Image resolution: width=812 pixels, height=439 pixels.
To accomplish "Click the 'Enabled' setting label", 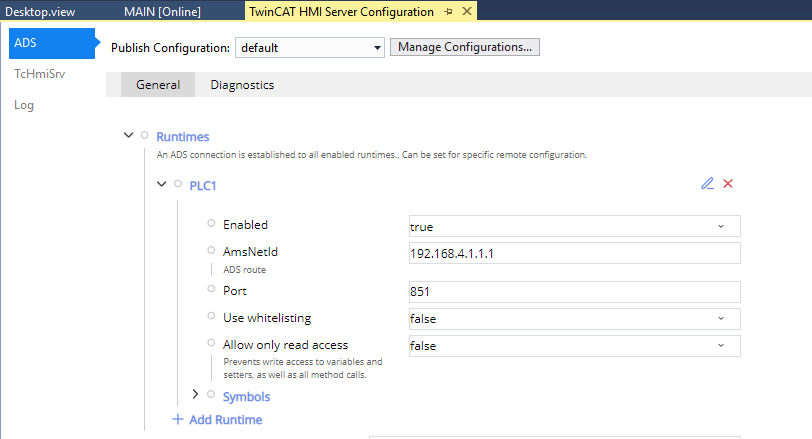I will [x=245, y=225].
